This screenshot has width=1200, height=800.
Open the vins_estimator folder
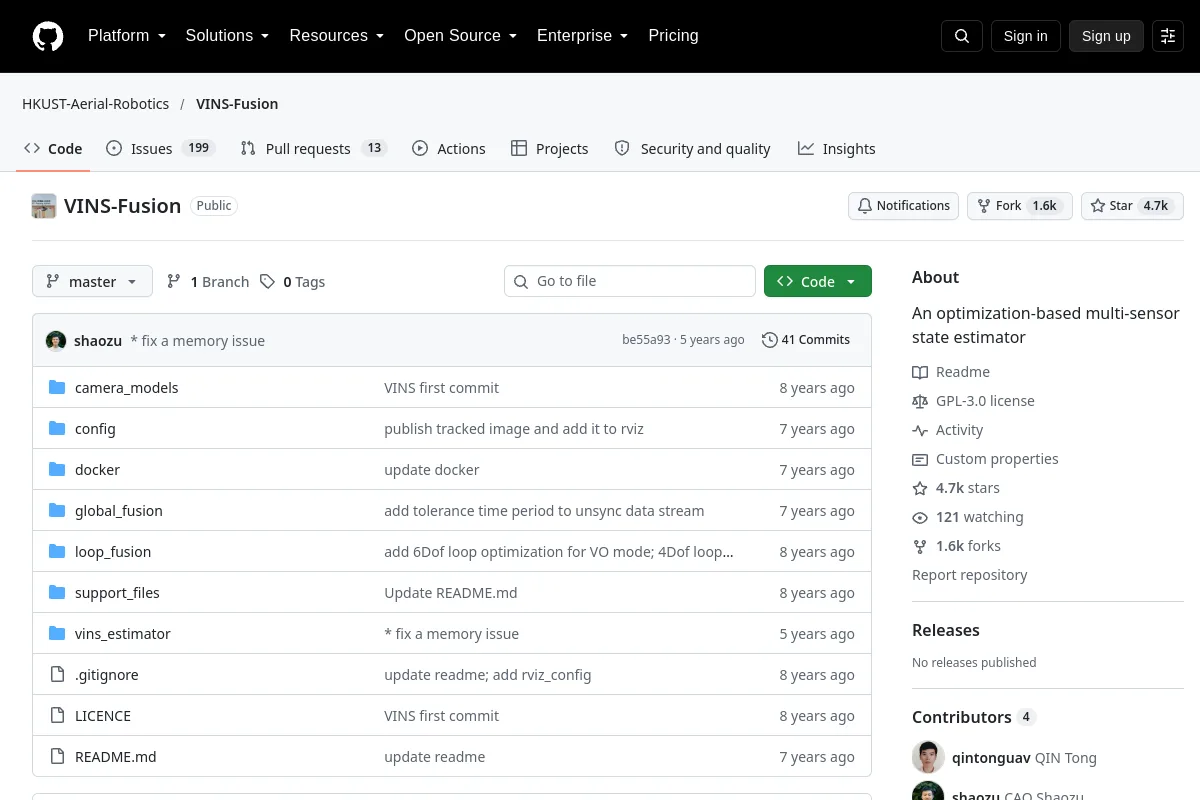pos(123,634)
